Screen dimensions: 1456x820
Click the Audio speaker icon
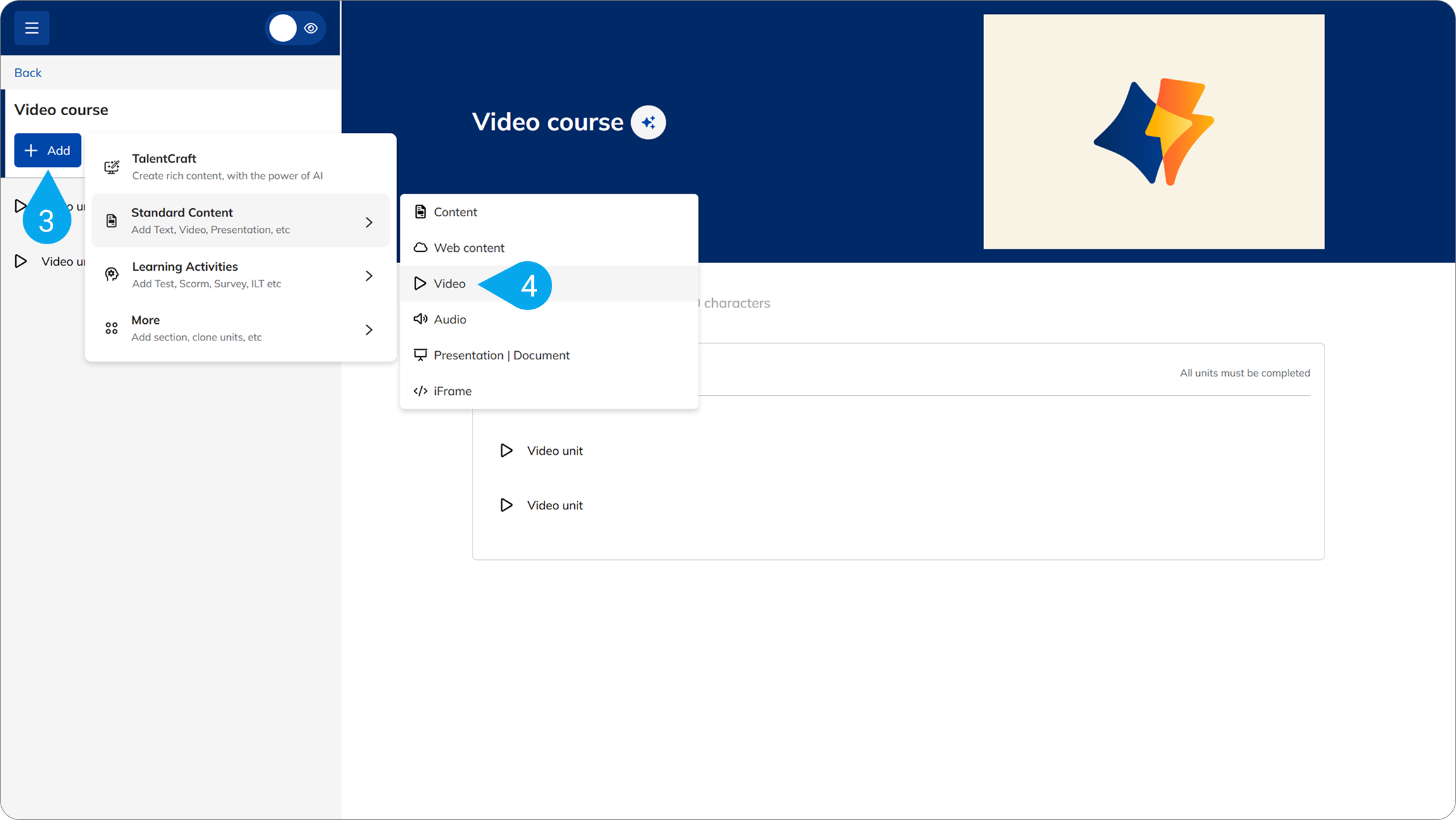point(420,319)
